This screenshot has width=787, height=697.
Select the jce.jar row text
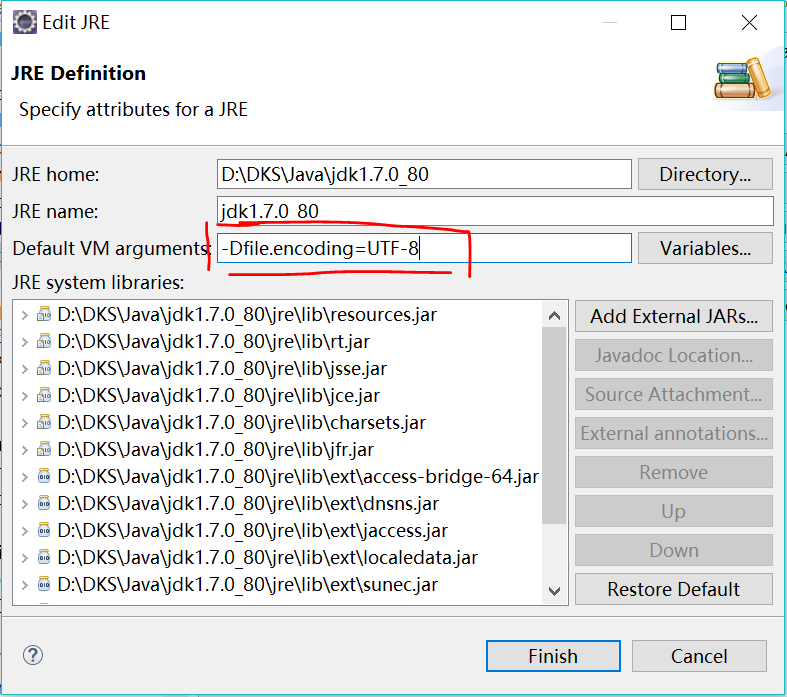pyautogui.click(x=218, y=395)
